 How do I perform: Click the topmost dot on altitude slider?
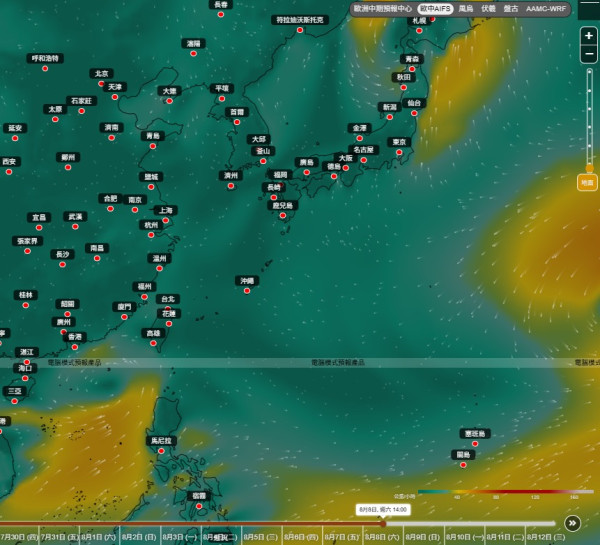590,72
